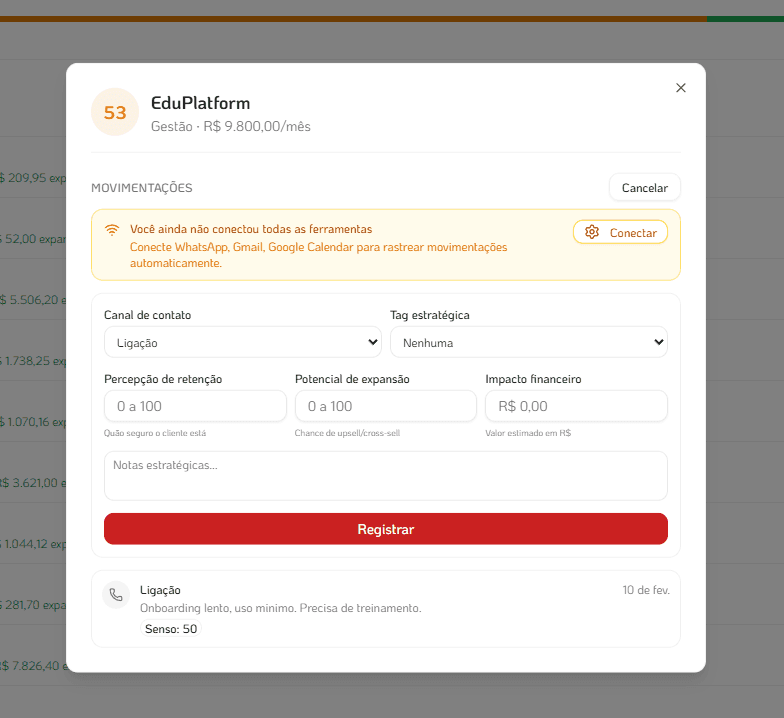The image size is (784, 718).
Task: Click background value 3.621,00
Action: (x=33, y=483)
